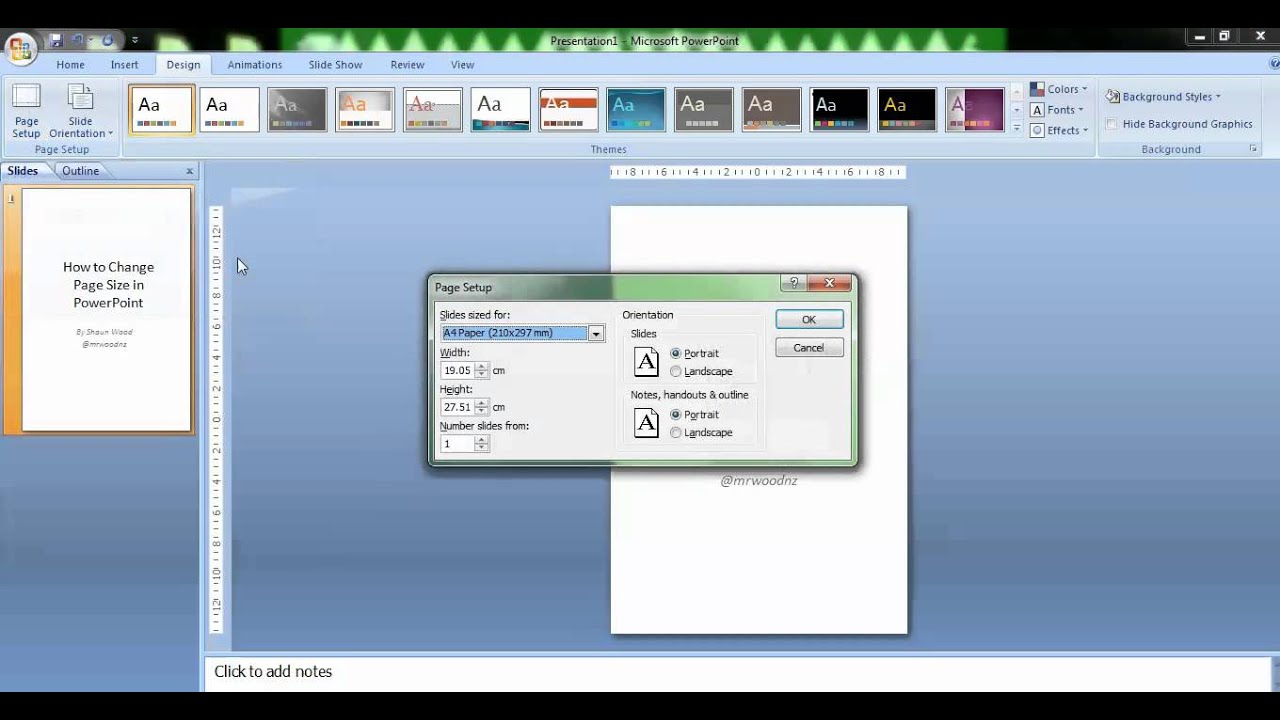
Task: Select the tenth brown-gray theme thumbnail
Action: [772, 110]
